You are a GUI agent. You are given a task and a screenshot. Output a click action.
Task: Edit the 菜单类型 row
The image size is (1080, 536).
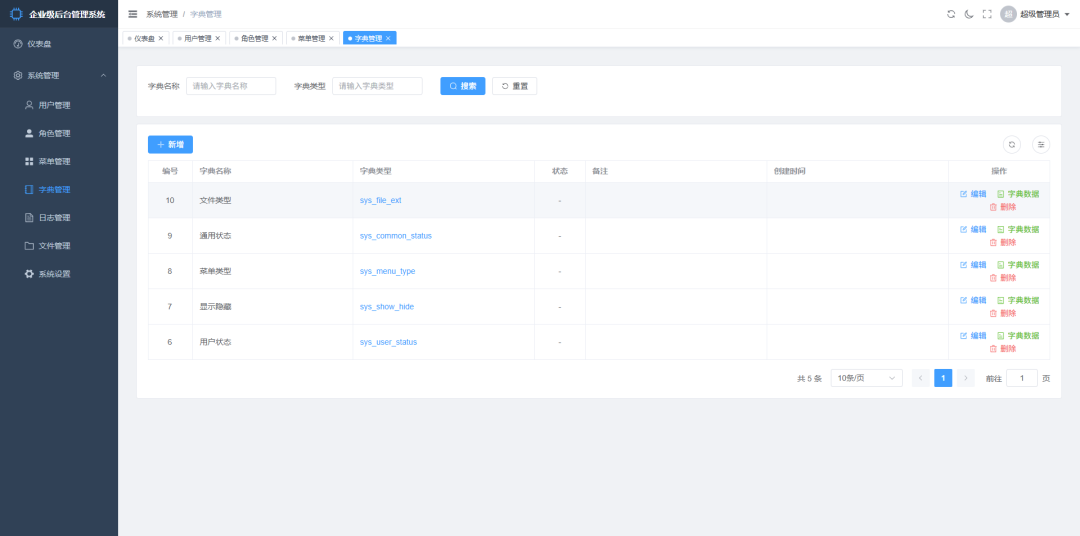[x=973, y=265]
